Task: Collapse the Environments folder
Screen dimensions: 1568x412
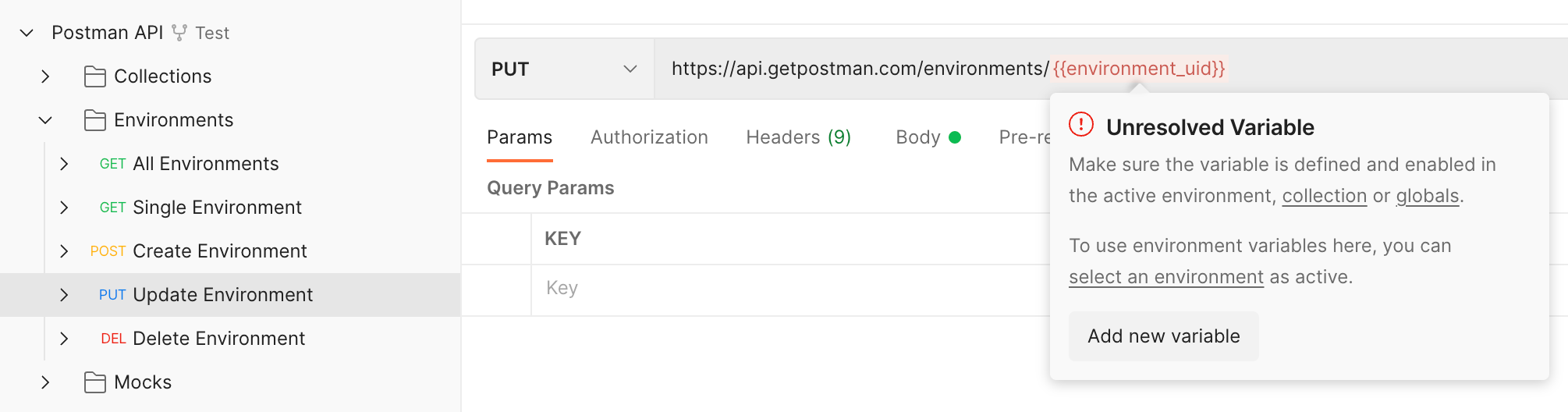Action: coord(45,120)
